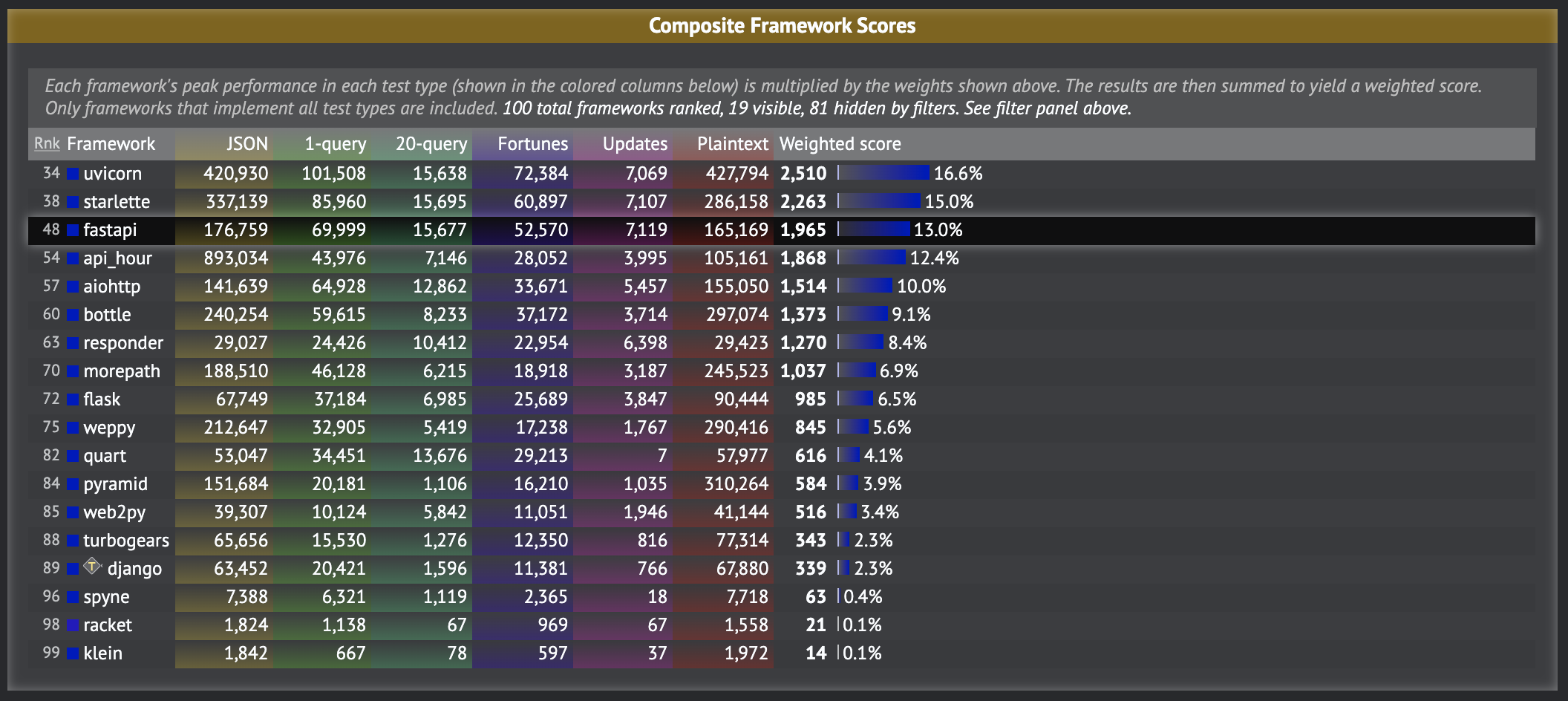The width and height of the screenshot is (1568, 701).
Task: Select the django framework name
Action: (x=134, y=569)
